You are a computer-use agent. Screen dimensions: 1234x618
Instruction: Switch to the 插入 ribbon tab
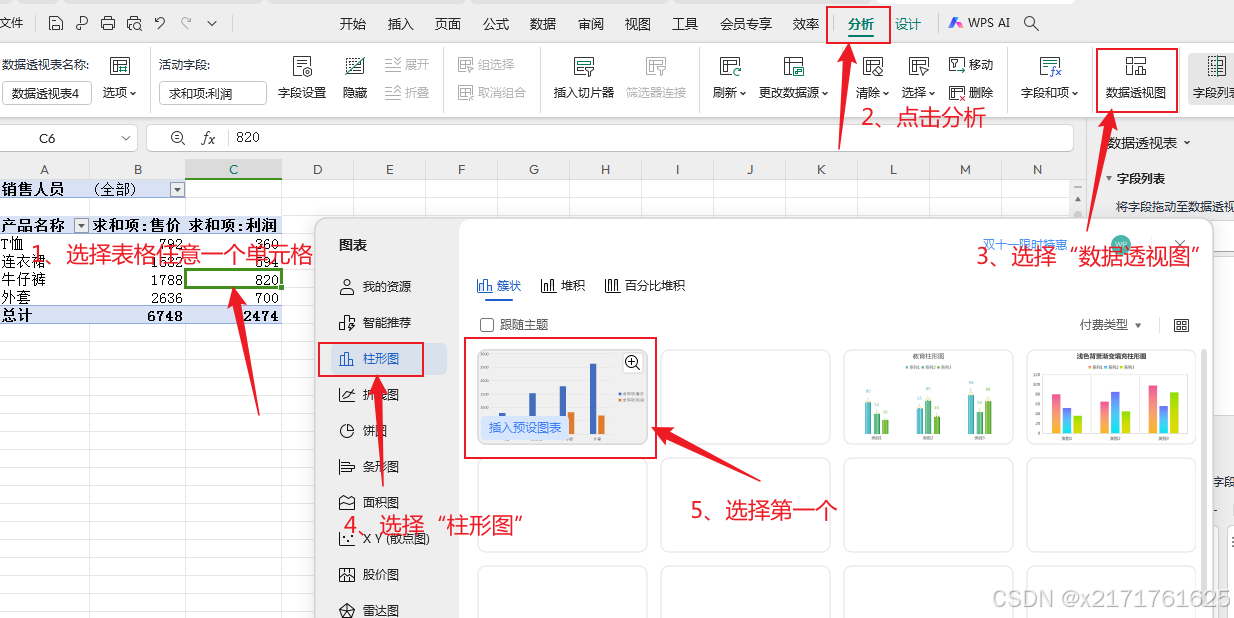(x=401, y=24)
